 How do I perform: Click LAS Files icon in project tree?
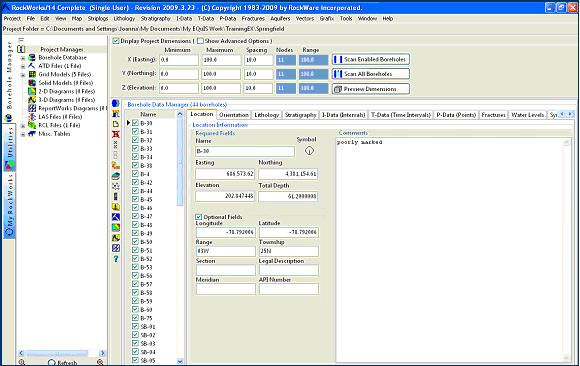(x=32, y=117)
